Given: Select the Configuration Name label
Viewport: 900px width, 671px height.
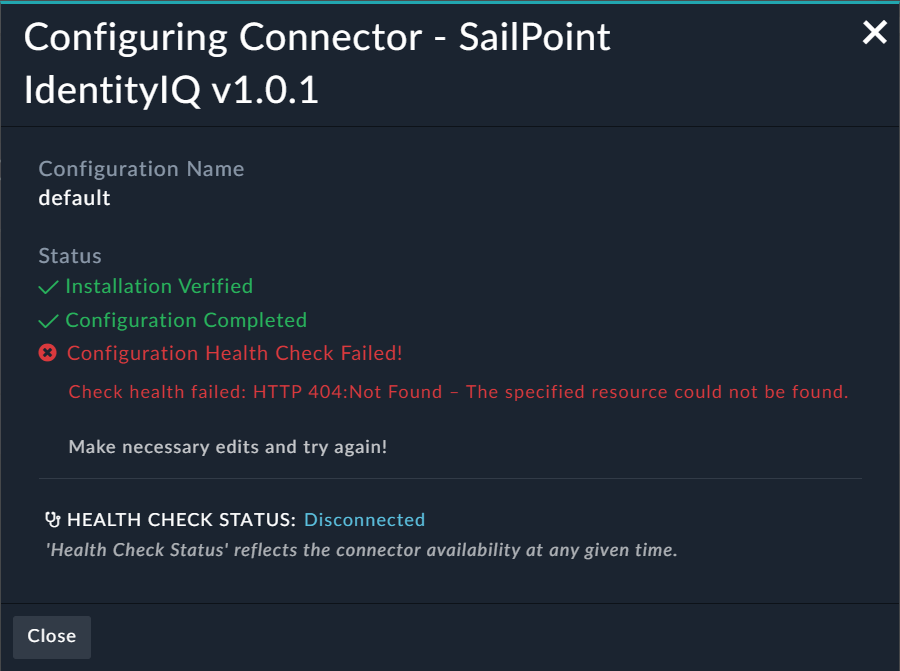Looking at the screenshot, I should tap(141, 168).
